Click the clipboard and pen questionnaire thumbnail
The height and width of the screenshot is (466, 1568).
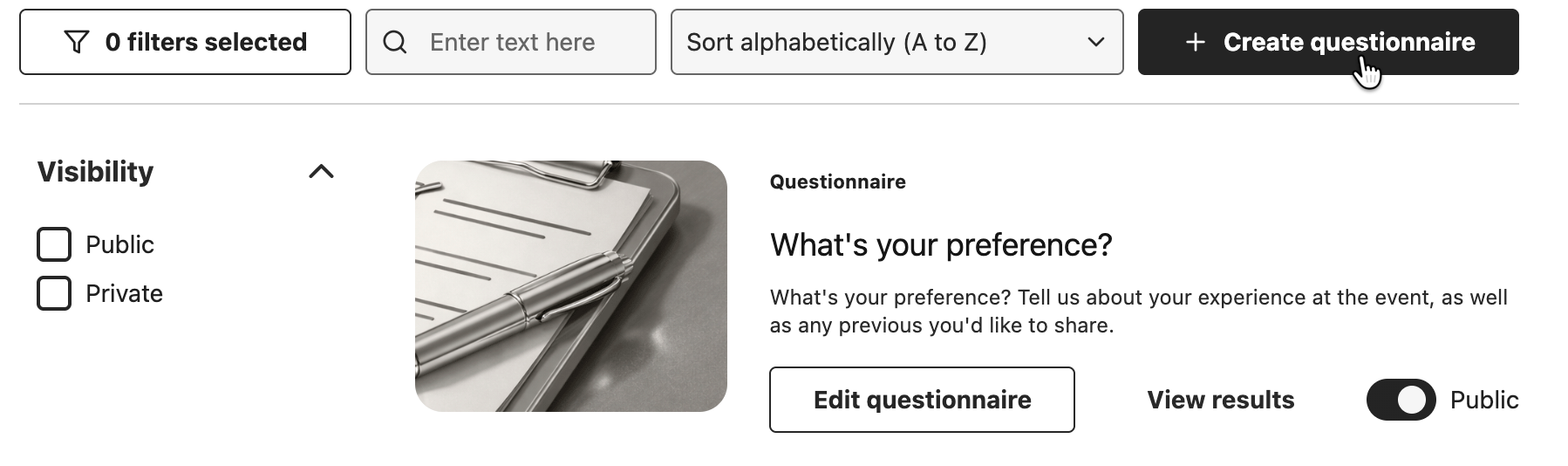(x=571, y=286)
